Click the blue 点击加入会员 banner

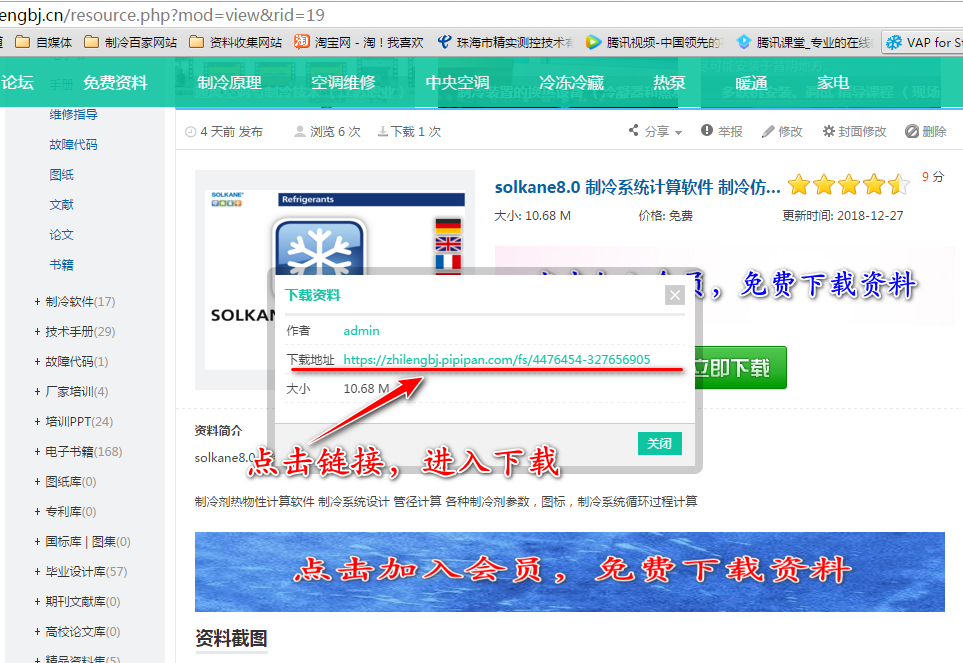[x=569, y=572]
